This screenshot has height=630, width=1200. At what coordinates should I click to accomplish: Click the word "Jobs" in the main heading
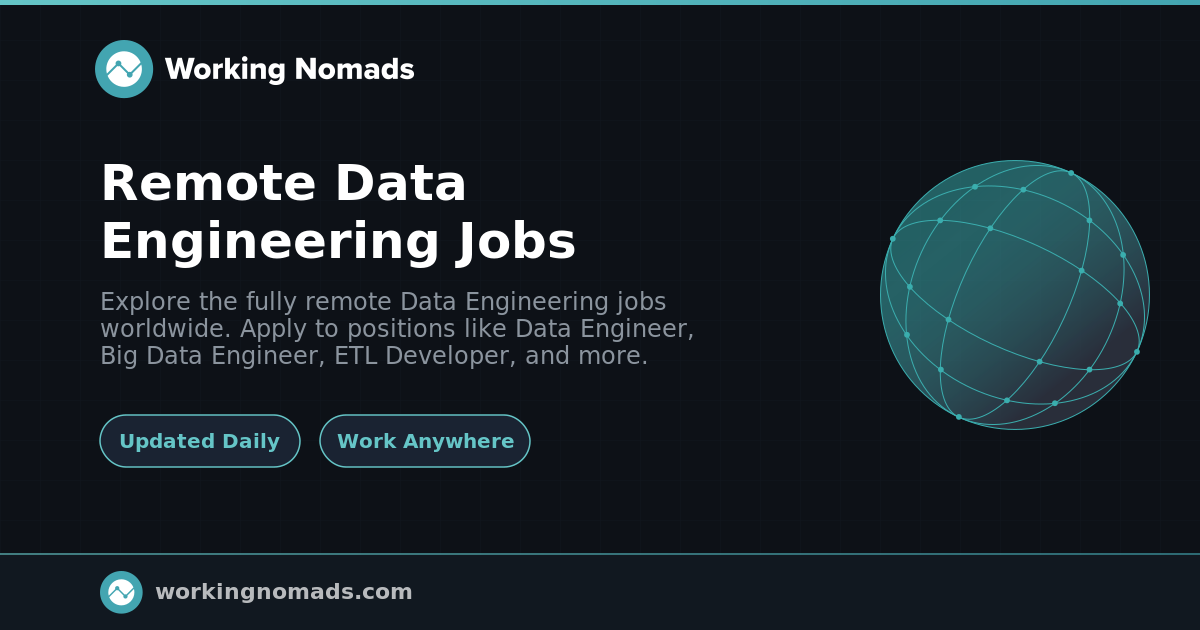517,242
